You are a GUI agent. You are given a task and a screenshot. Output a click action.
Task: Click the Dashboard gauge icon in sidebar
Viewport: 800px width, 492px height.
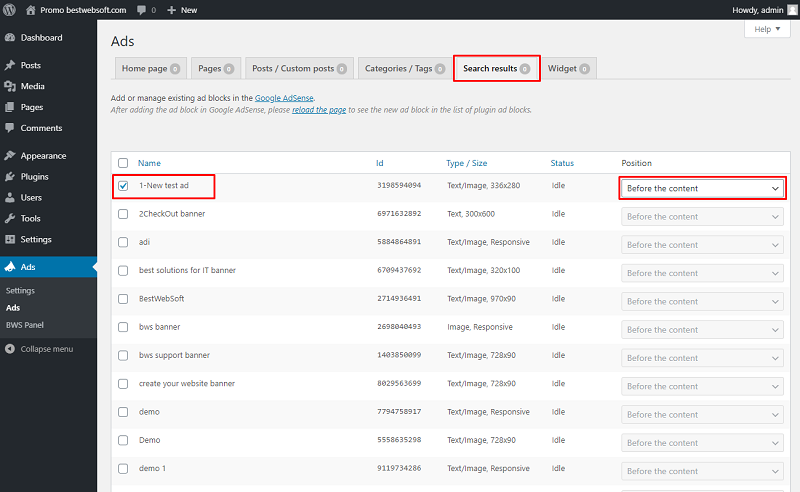(x=10, y=37)
